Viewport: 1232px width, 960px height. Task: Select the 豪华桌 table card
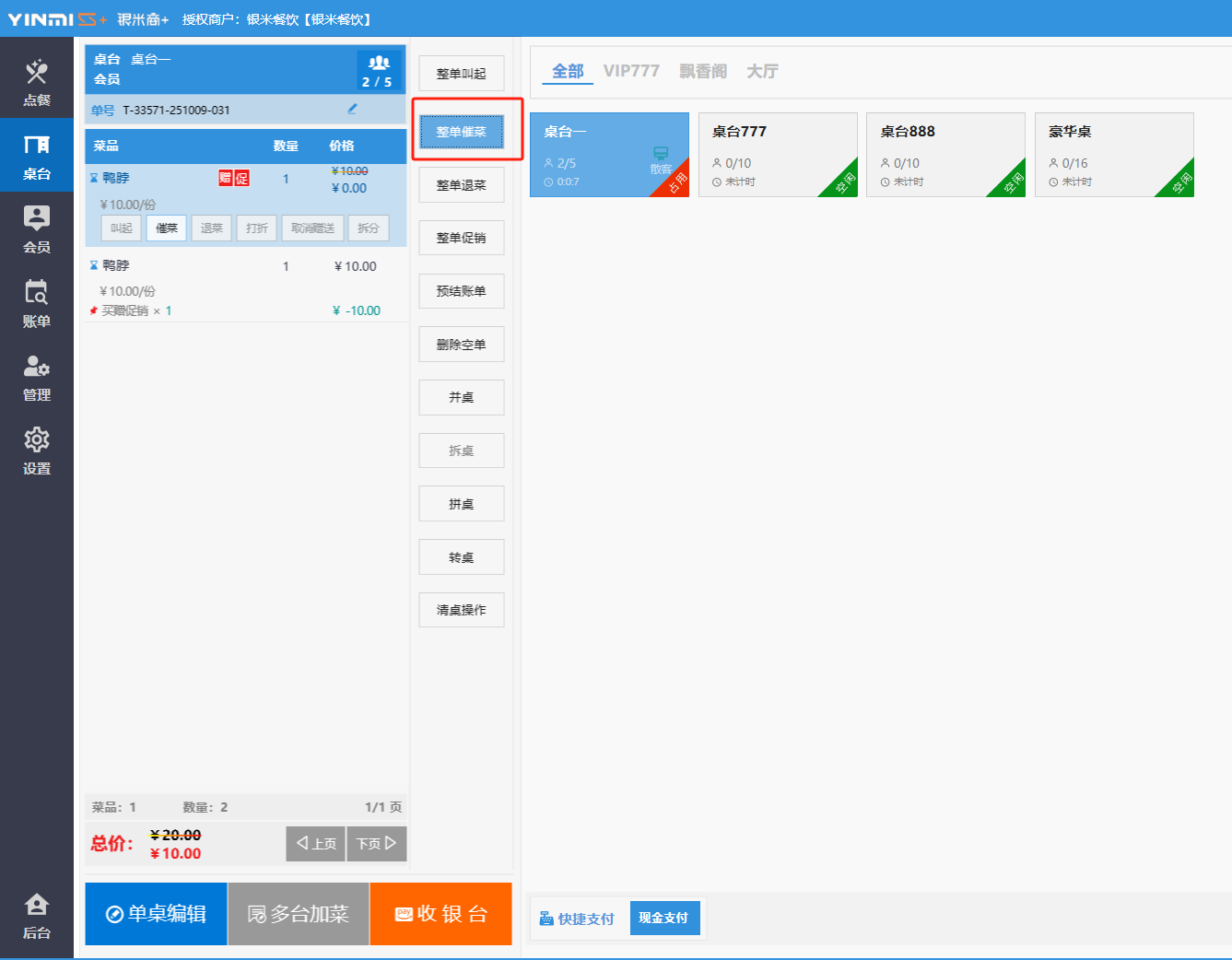coord(1114,154)
